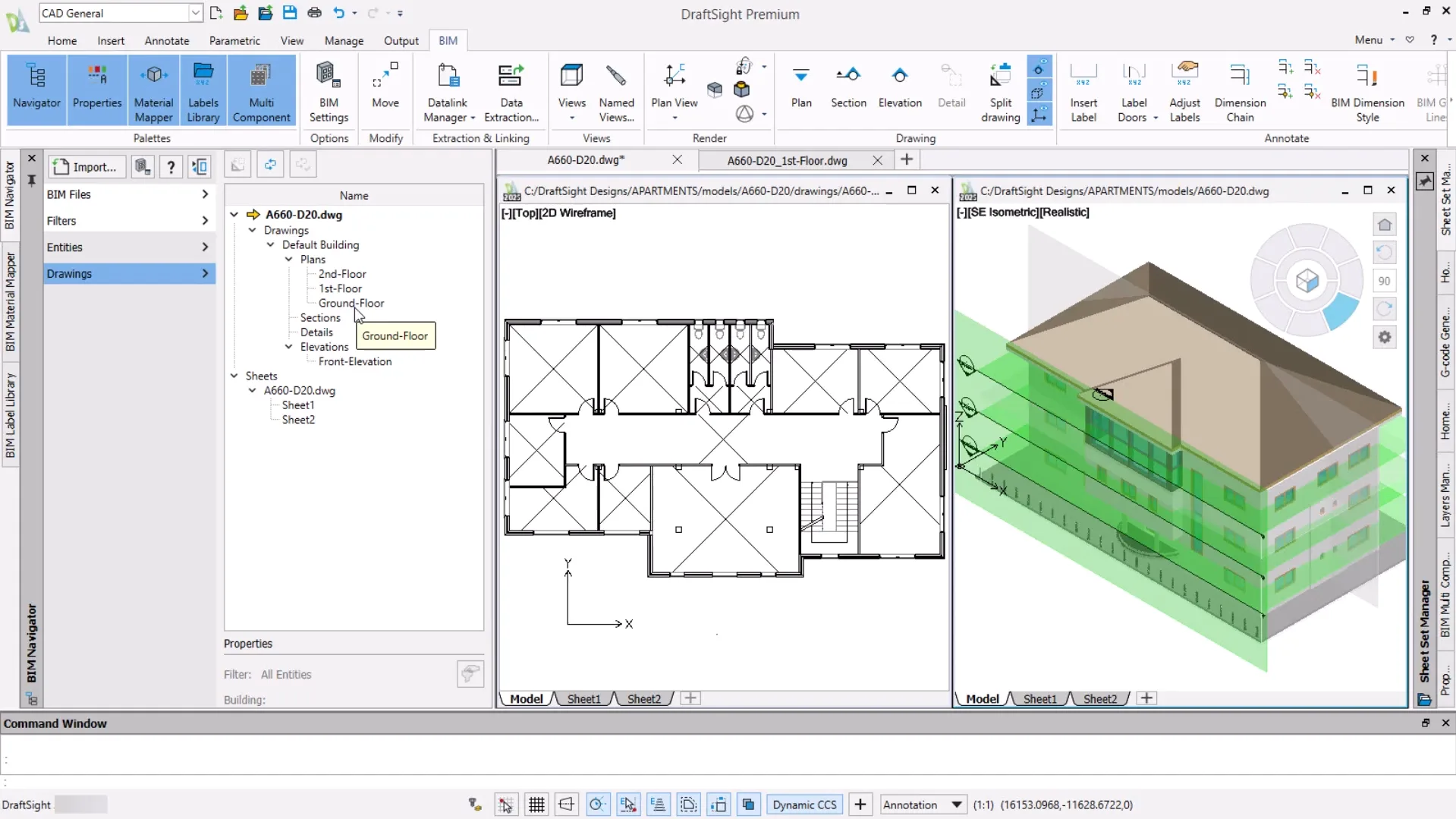Collapse the Plans tree node
The width and height of the screenshot is (1456, 819).
(288, 260)
